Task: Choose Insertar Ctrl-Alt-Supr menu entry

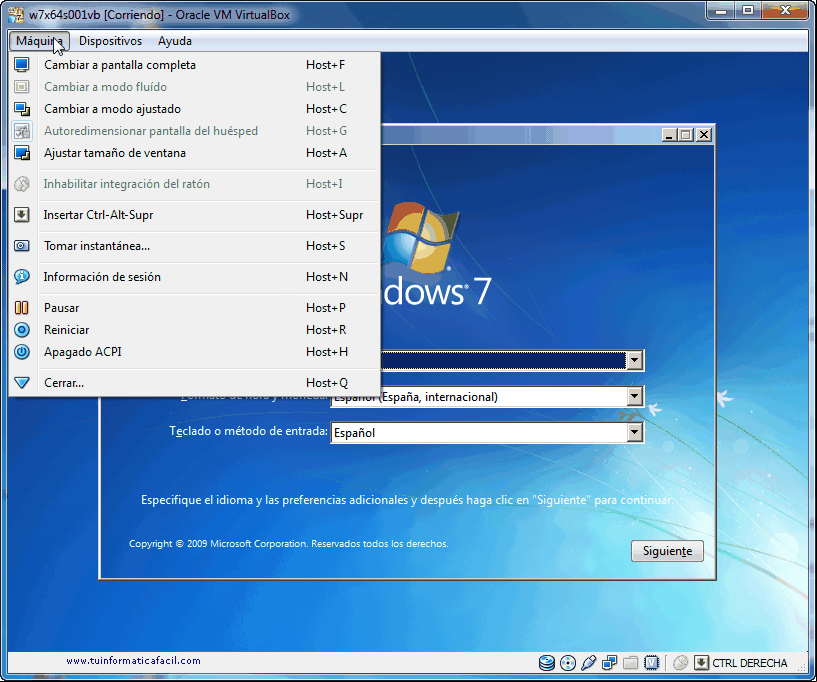Action: click(x=194, y=215)
